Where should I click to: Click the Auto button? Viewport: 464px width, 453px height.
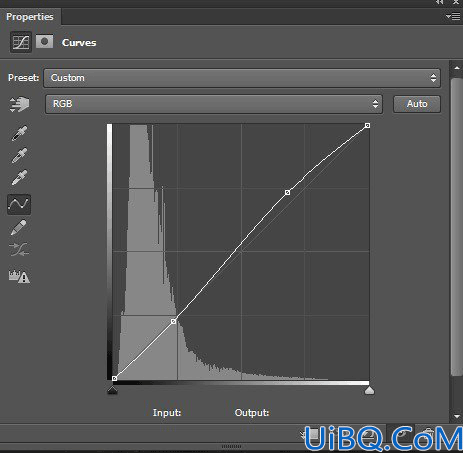pos(417,104)
